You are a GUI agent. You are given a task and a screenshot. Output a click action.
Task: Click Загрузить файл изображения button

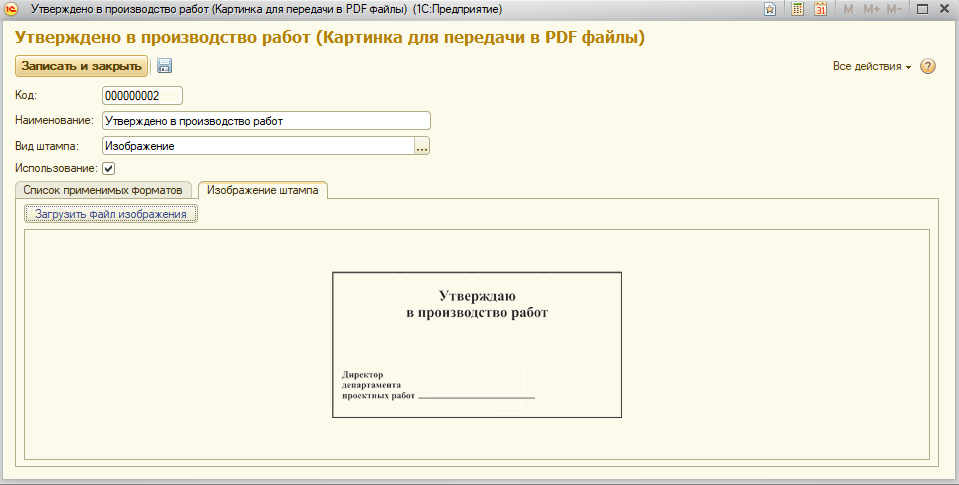click(111, 214)
